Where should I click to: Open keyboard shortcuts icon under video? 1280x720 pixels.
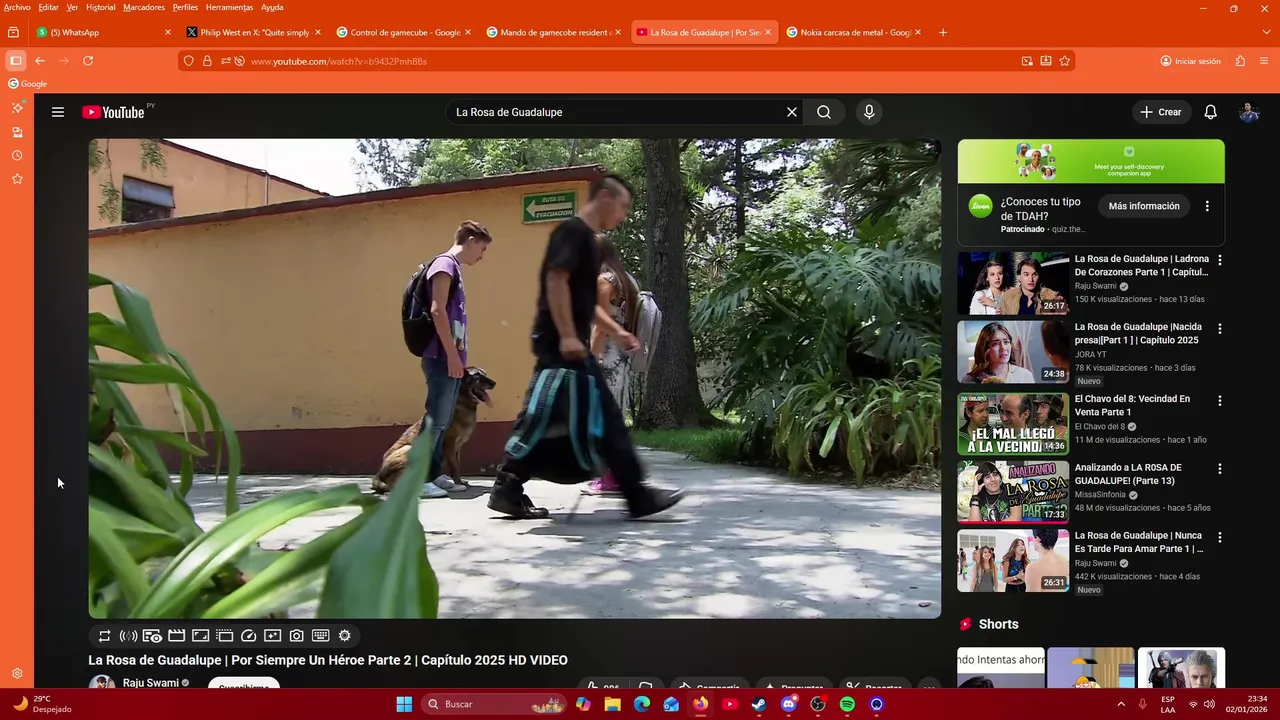tap(320, 636)
